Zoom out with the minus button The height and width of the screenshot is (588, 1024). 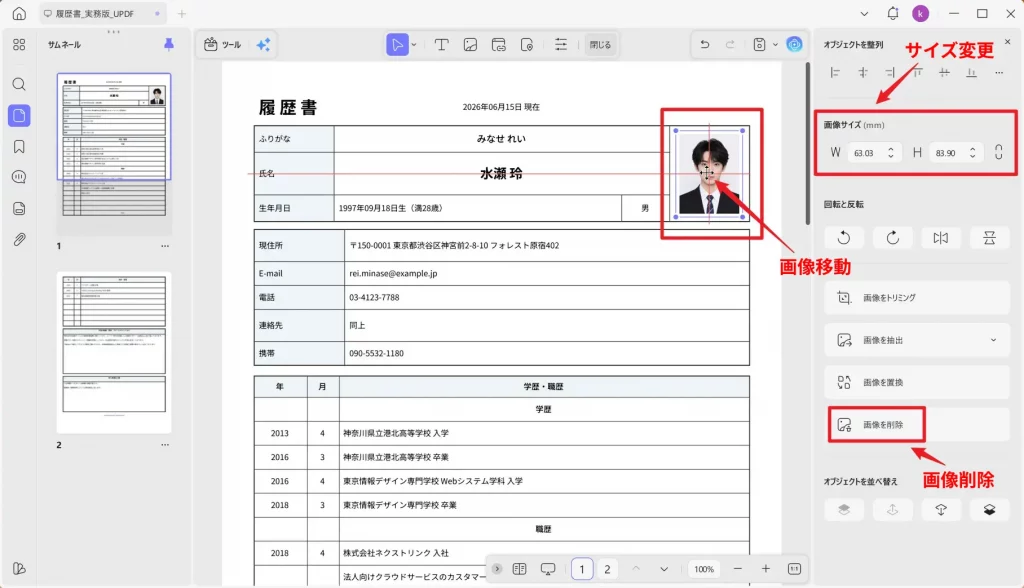tap(737, 569)
